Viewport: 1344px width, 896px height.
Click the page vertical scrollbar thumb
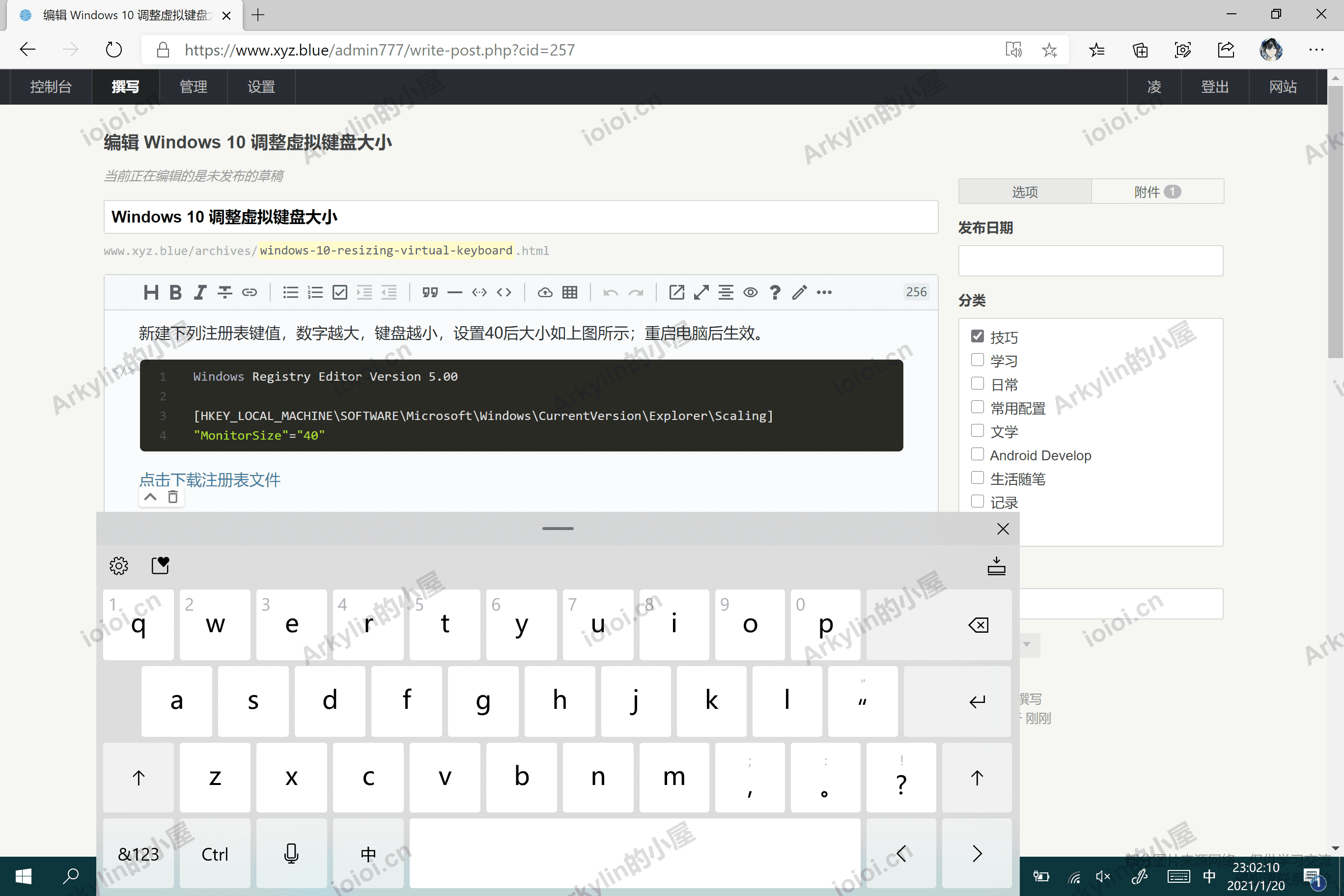pos(1336,222)
